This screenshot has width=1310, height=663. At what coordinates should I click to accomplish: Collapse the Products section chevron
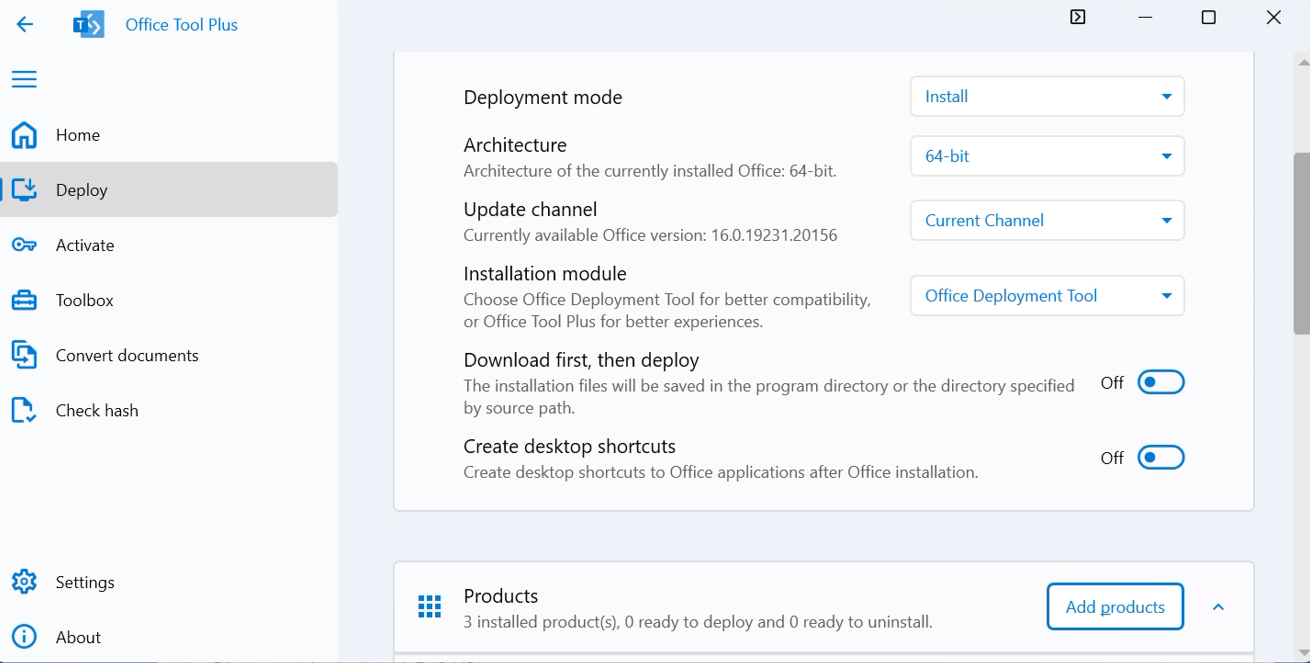[x=1218, y=607]
